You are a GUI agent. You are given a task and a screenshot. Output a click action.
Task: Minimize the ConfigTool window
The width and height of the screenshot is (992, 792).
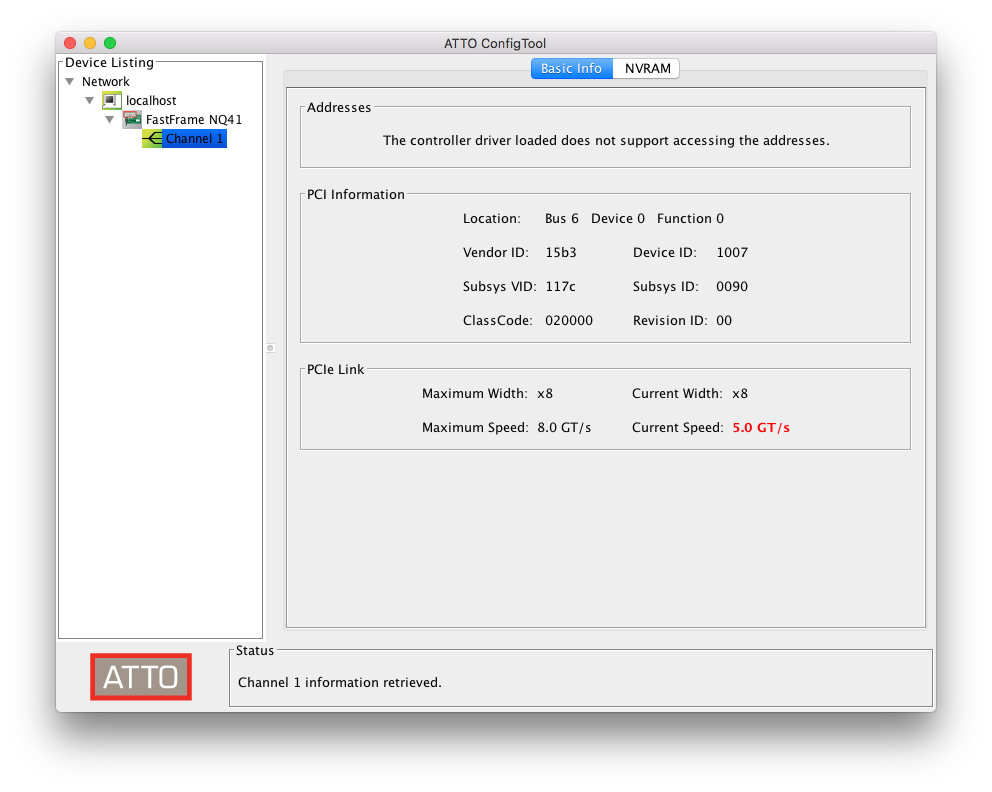coord(90,43)
